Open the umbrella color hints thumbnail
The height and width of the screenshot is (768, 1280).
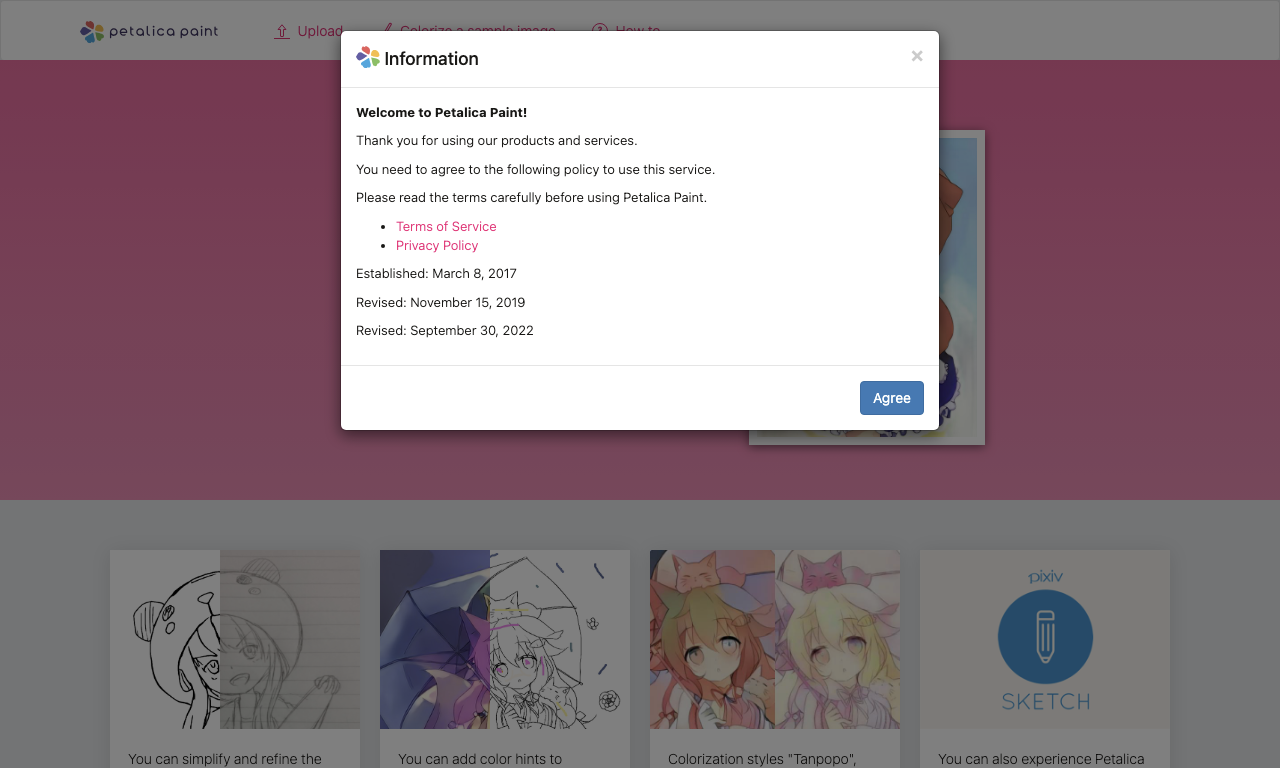tap(505, 639)
